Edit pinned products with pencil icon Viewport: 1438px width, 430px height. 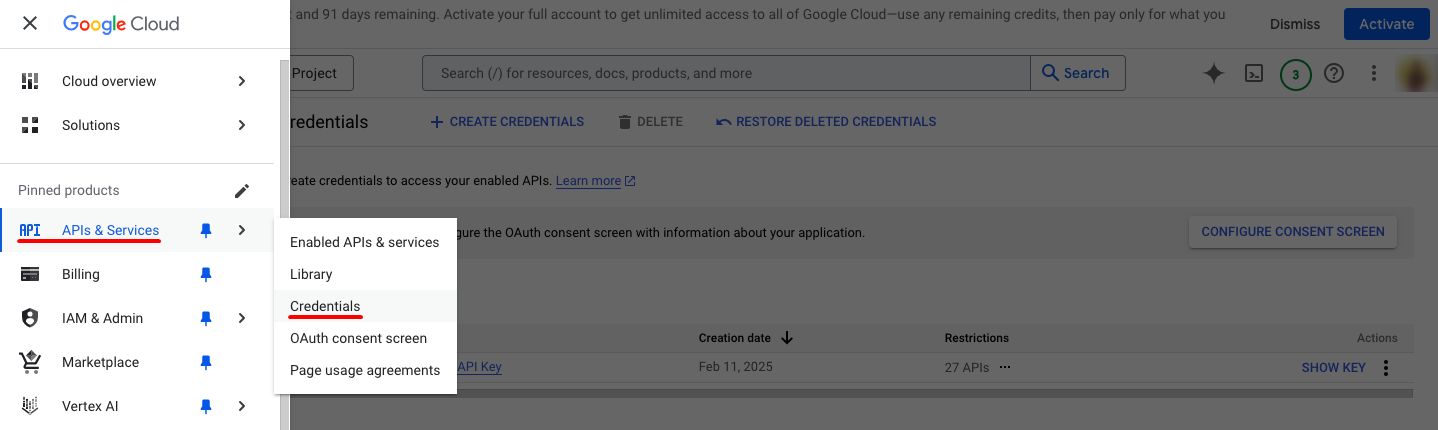point(242,190)
